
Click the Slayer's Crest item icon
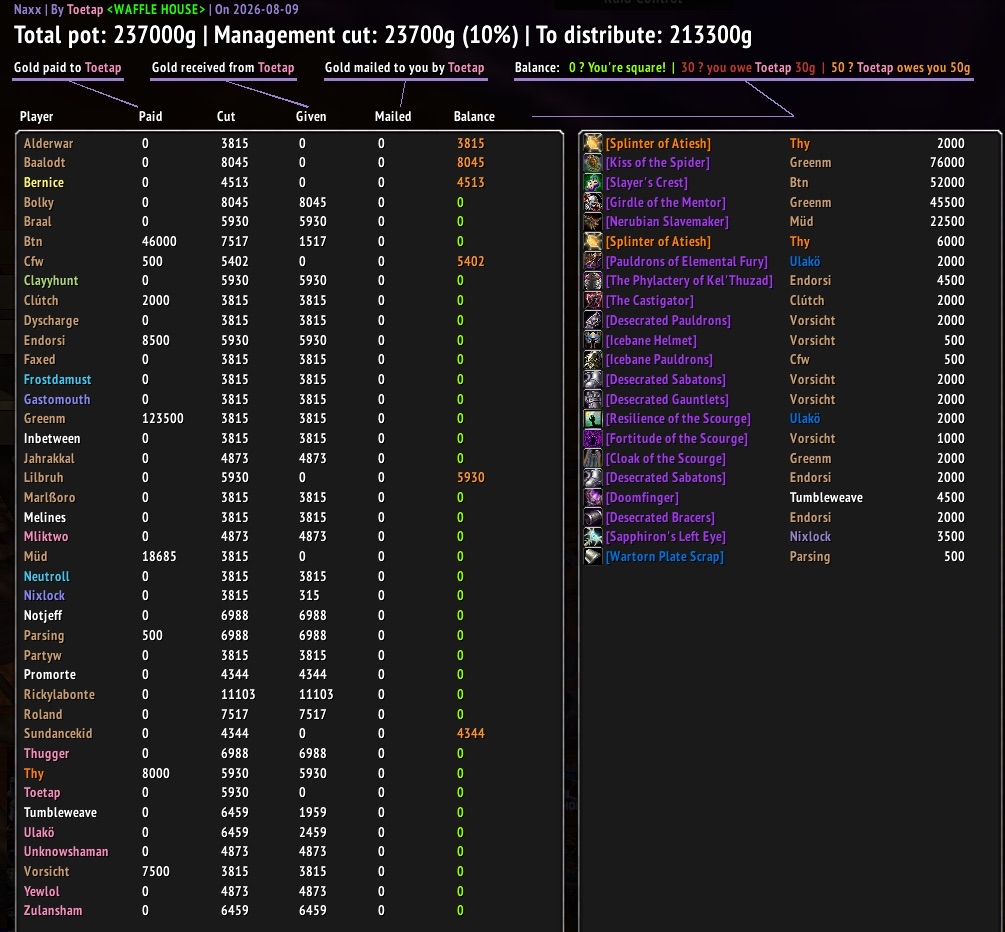593,183
